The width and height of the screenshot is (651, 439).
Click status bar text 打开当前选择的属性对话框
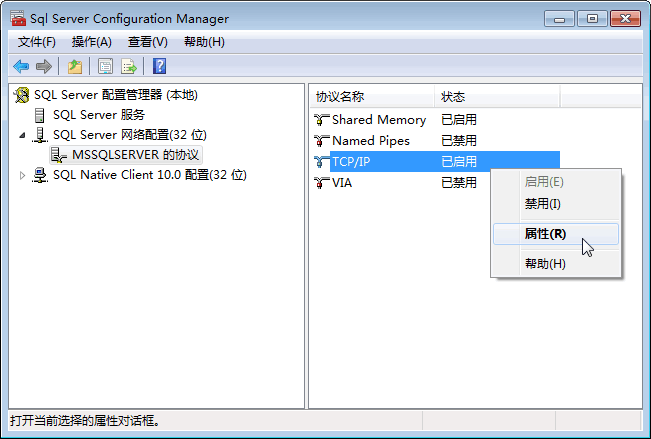point(85,421)
